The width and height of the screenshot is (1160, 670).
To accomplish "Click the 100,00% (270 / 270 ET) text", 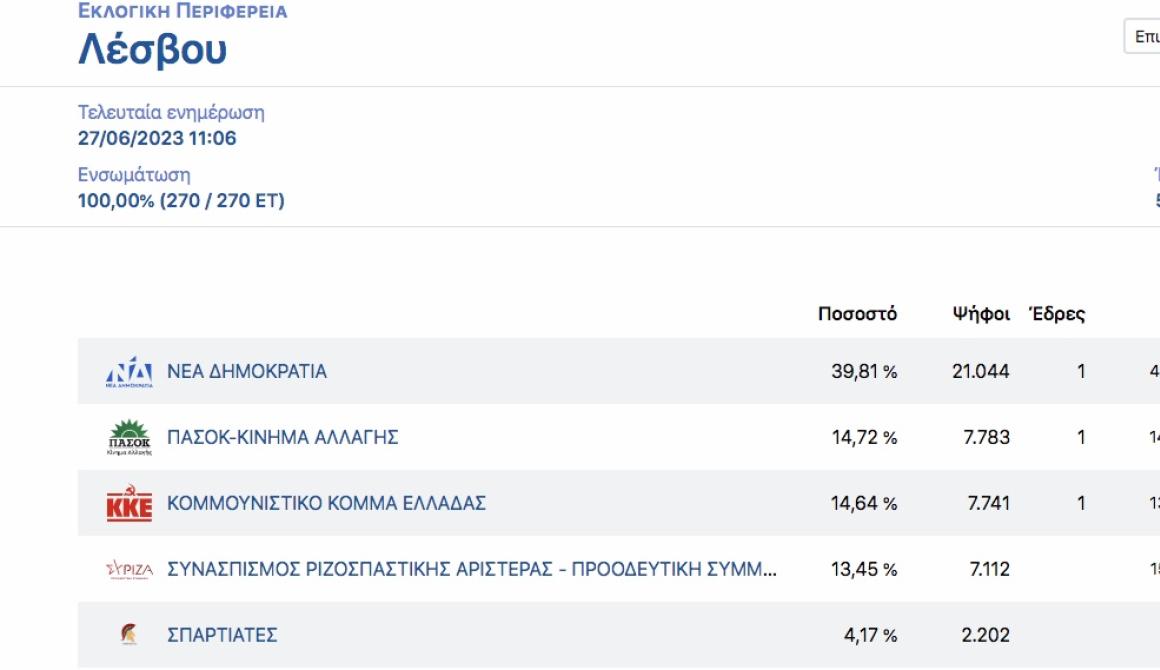I will (x=181, y=200).
